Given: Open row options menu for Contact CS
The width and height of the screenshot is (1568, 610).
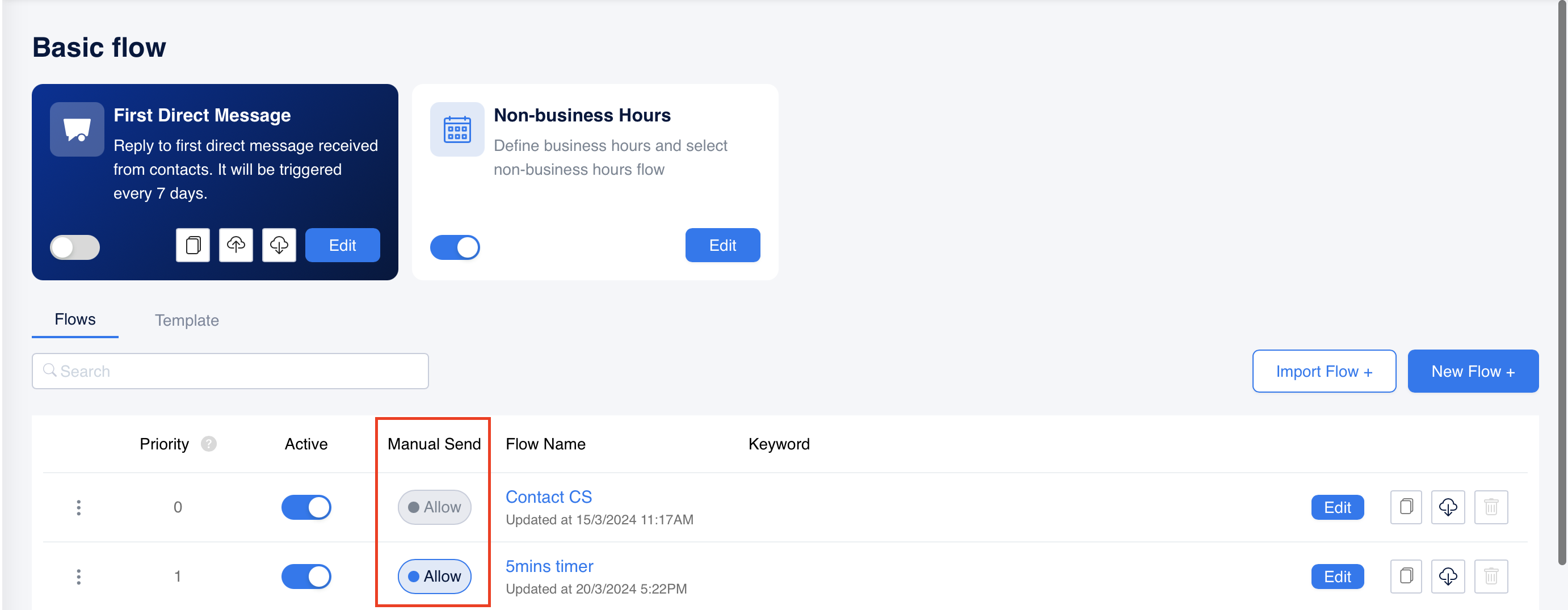Looking at the screenshot, I should pos(78,507).
